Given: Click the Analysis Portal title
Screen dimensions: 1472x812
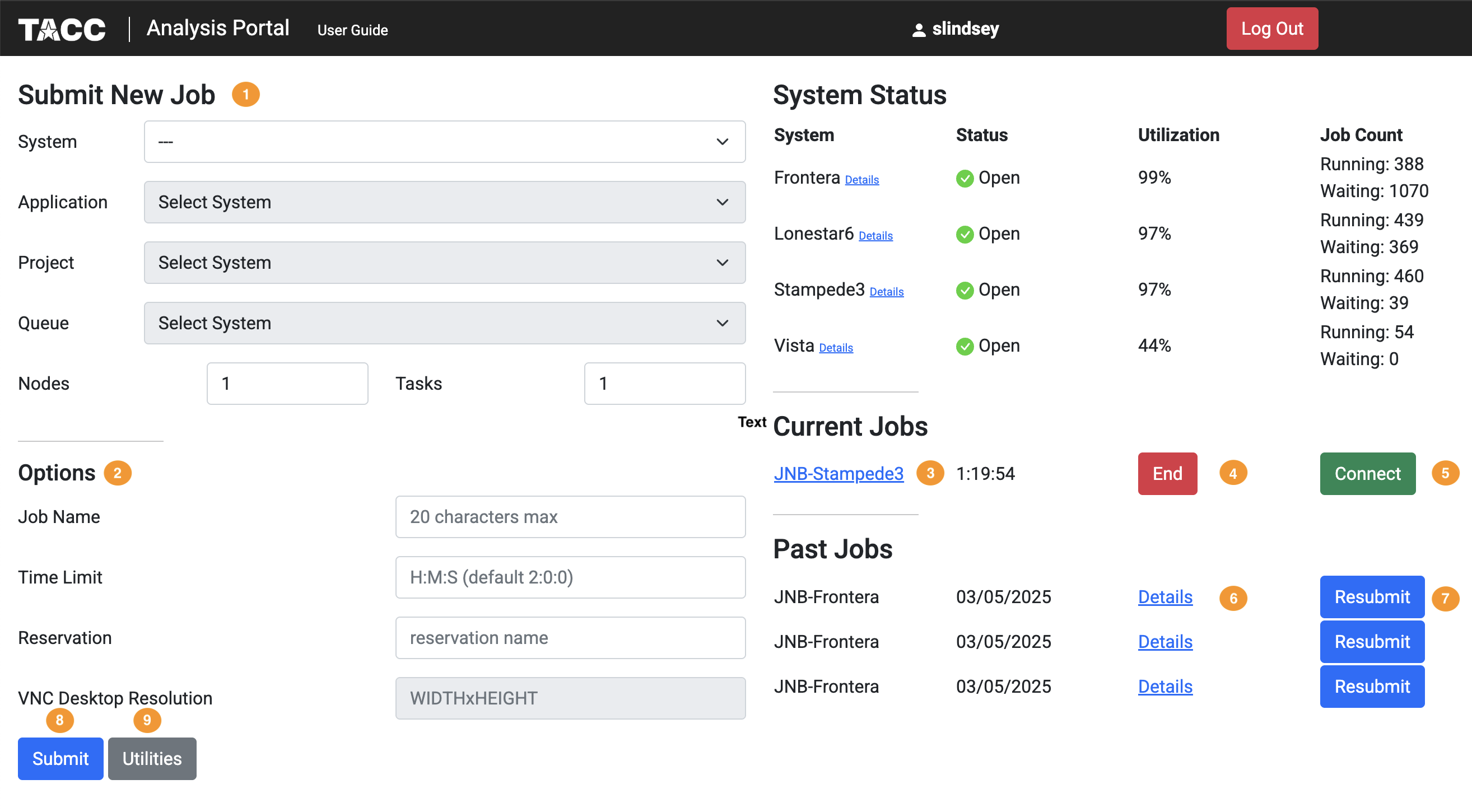Looking at the screenshot, I should coord(218,28).
